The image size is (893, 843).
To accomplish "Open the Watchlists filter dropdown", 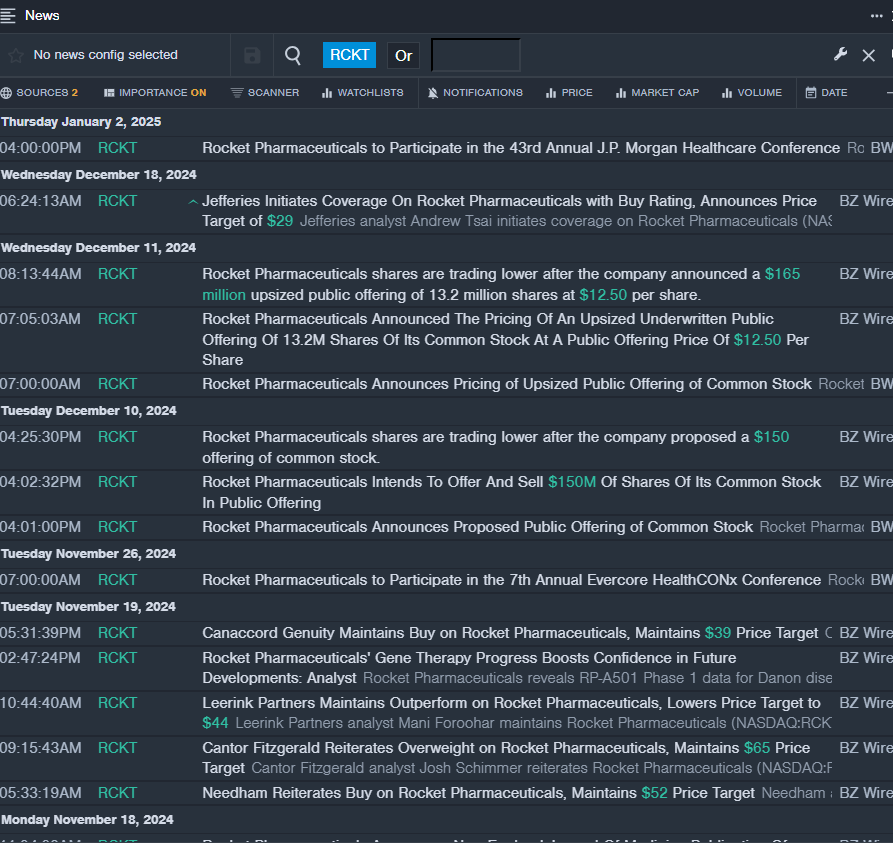I will point(362,93).
